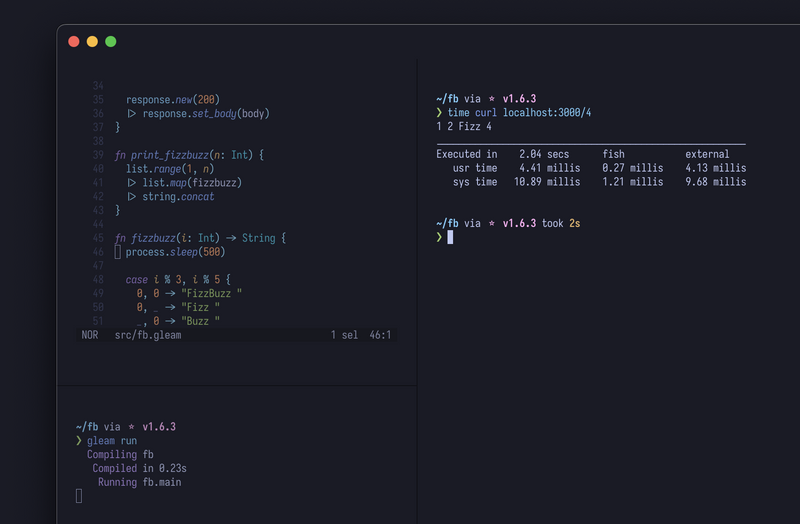800x524 pixels.
Task: Click the prompt chevron before time curl
Action: click(x=439, y=113)
